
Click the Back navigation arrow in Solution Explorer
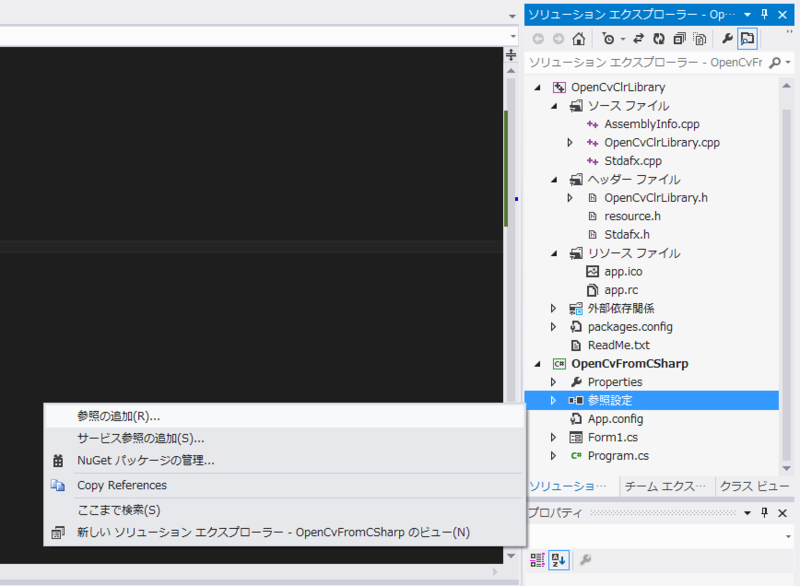[538, 39]
